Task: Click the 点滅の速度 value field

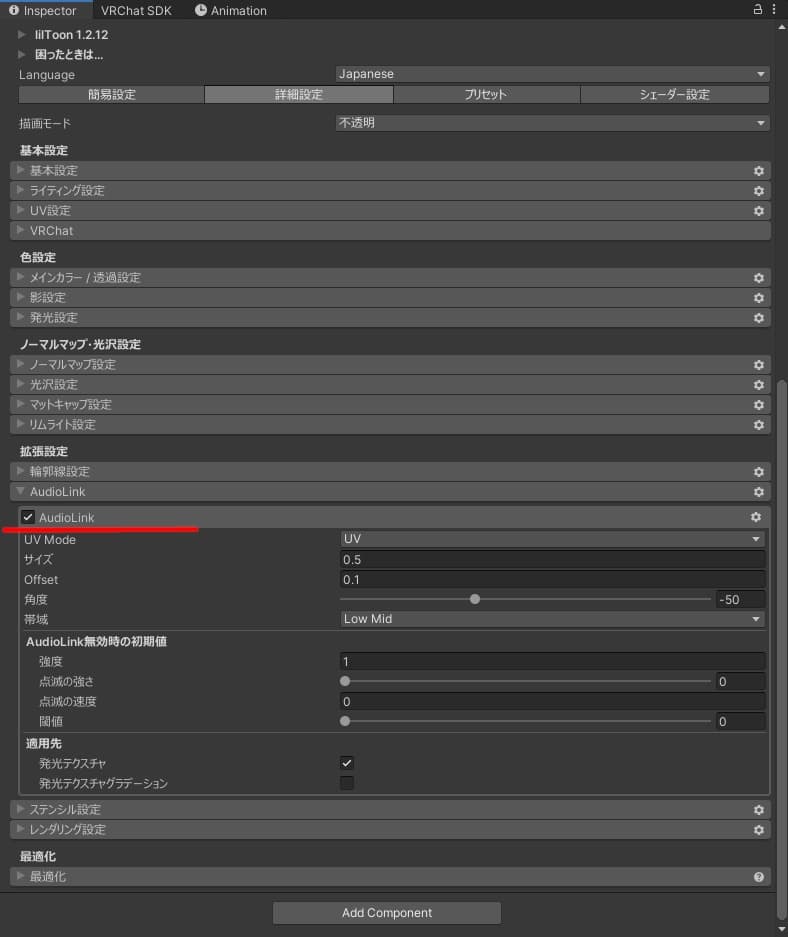Action: tap(553, 702)
